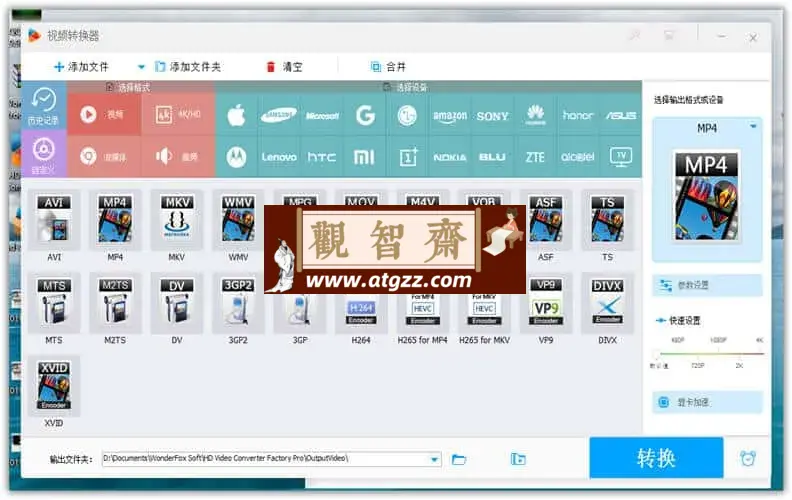792x500 pixels.
Task: Select the Motorola device category
Action: tap(236, 157)
